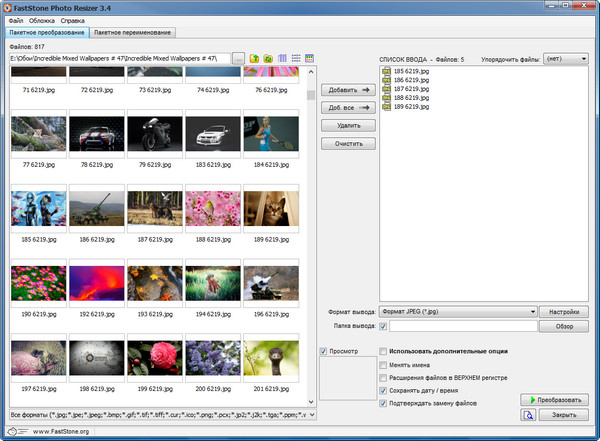This screenshot has width=600, height=441.
Task: Go up one folder level icon
Action: click(254, 59)
